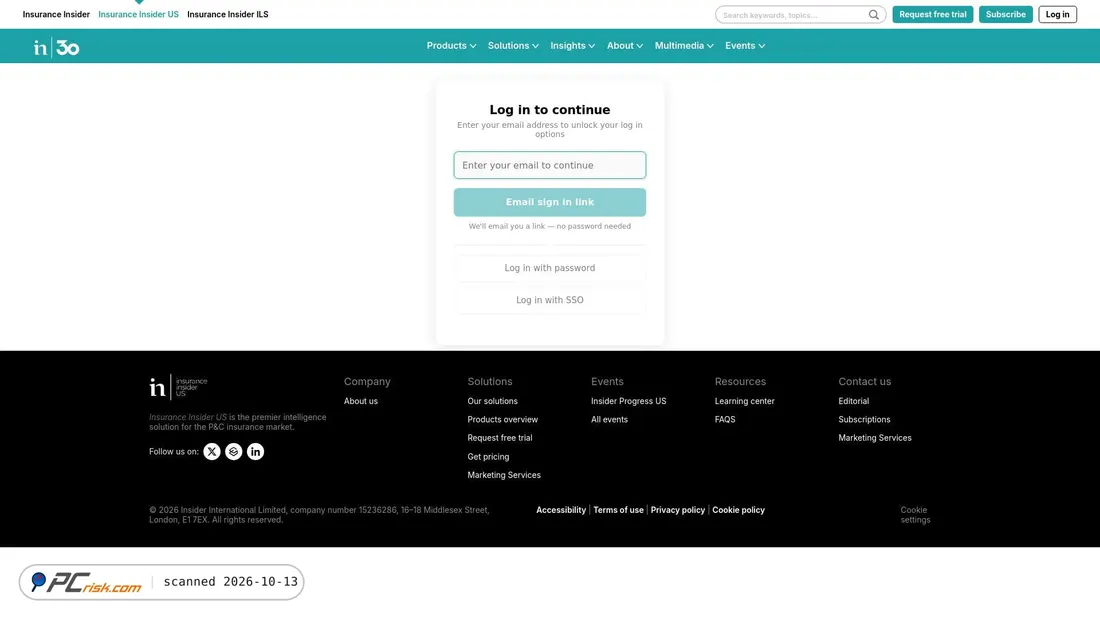1100x619 pixels.
Task: Open the Get pricing footer link
Action: 488,457
